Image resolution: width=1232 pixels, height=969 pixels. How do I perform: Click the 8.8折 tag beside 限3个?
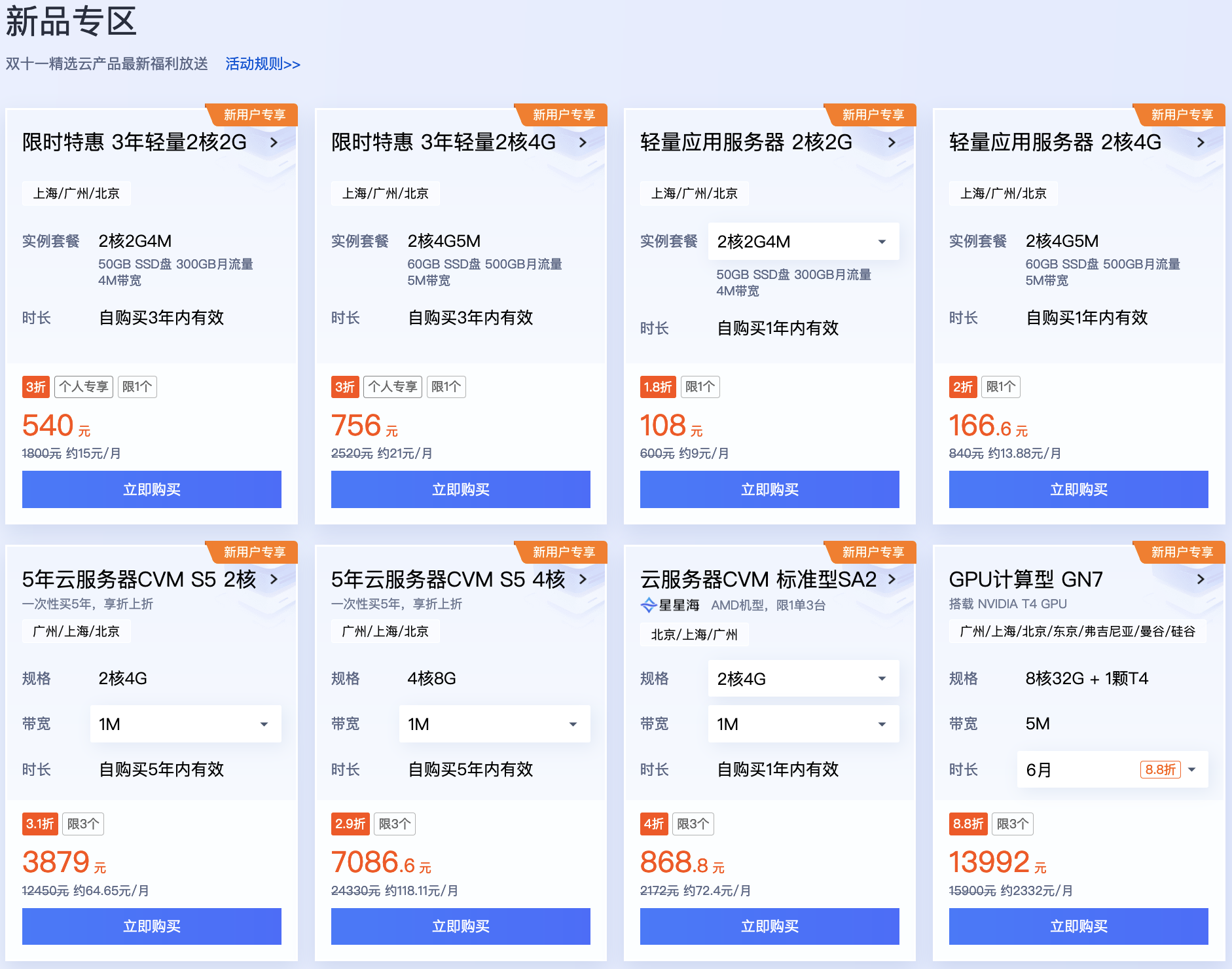pyautogui.click(x=968, y=824)
